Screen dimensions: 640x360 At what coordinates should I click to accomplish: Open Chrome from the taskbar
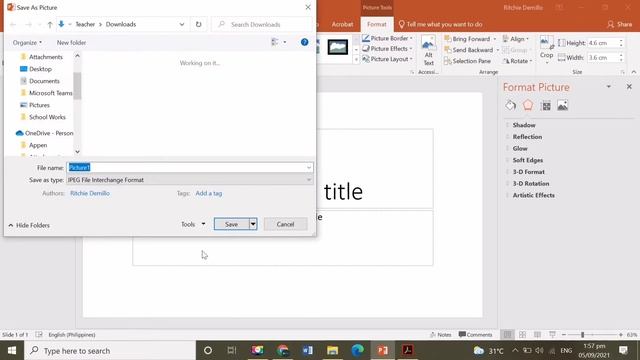[282, 350]
